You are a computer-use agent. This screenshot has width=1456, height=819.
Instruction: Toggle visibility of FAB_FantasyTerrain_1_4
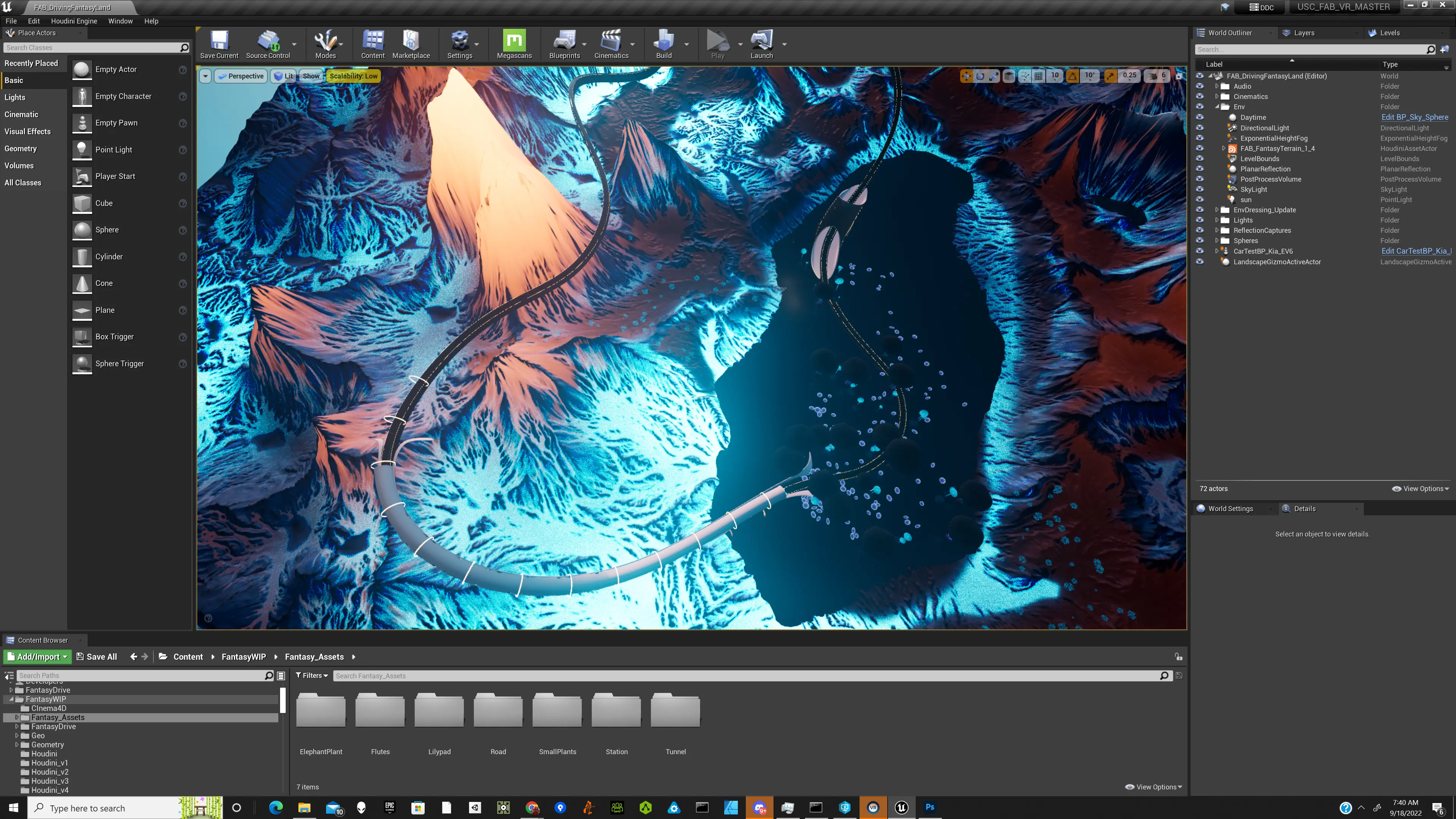click(1199, 148)
